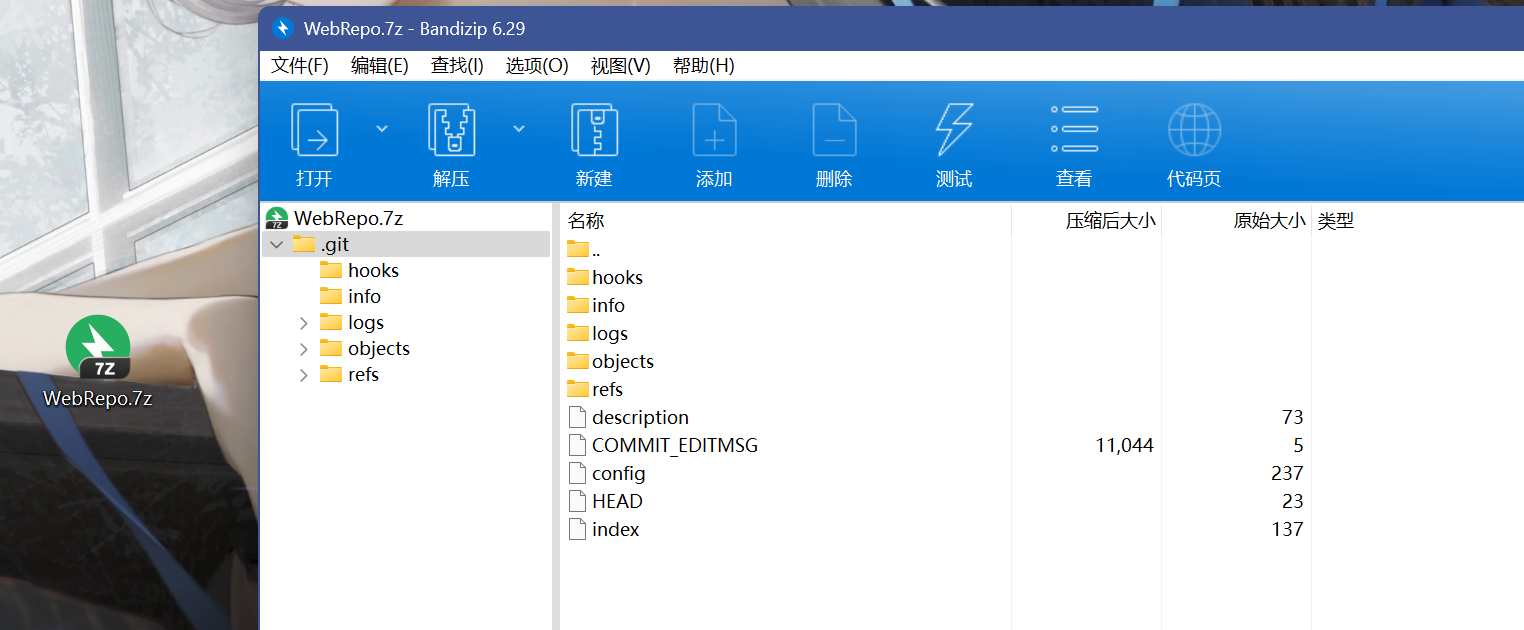Click the Test (测试) lightning icon
The height and width of the screenshot is (630, 1524).
953,130
